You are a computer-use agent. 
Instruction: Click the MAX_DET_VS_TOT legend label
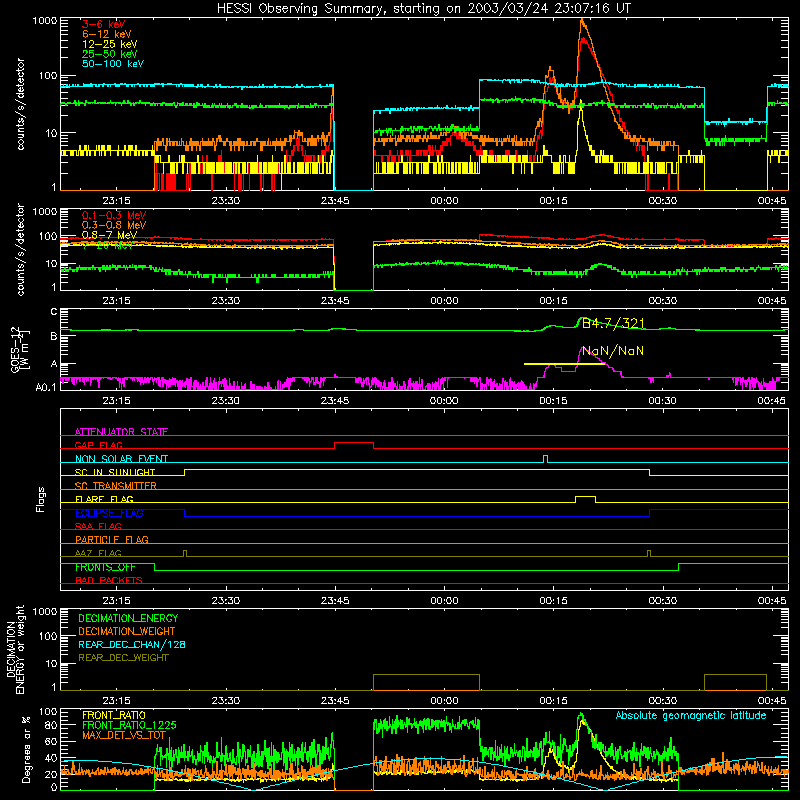pyautogui.click(x=124, y=735)
